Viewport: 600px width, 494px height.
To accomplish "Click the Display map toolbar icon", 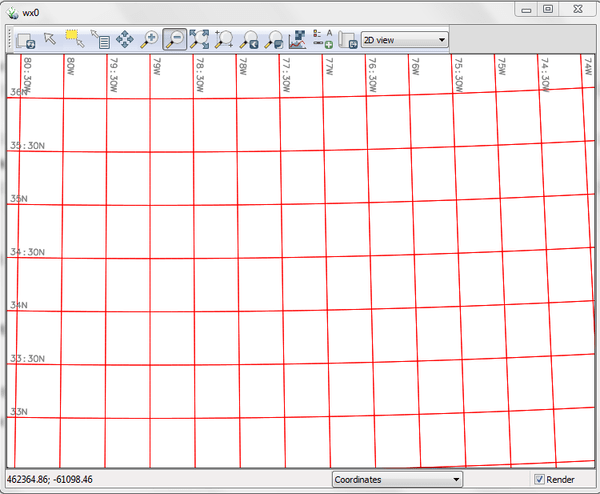I will (25, 40).
